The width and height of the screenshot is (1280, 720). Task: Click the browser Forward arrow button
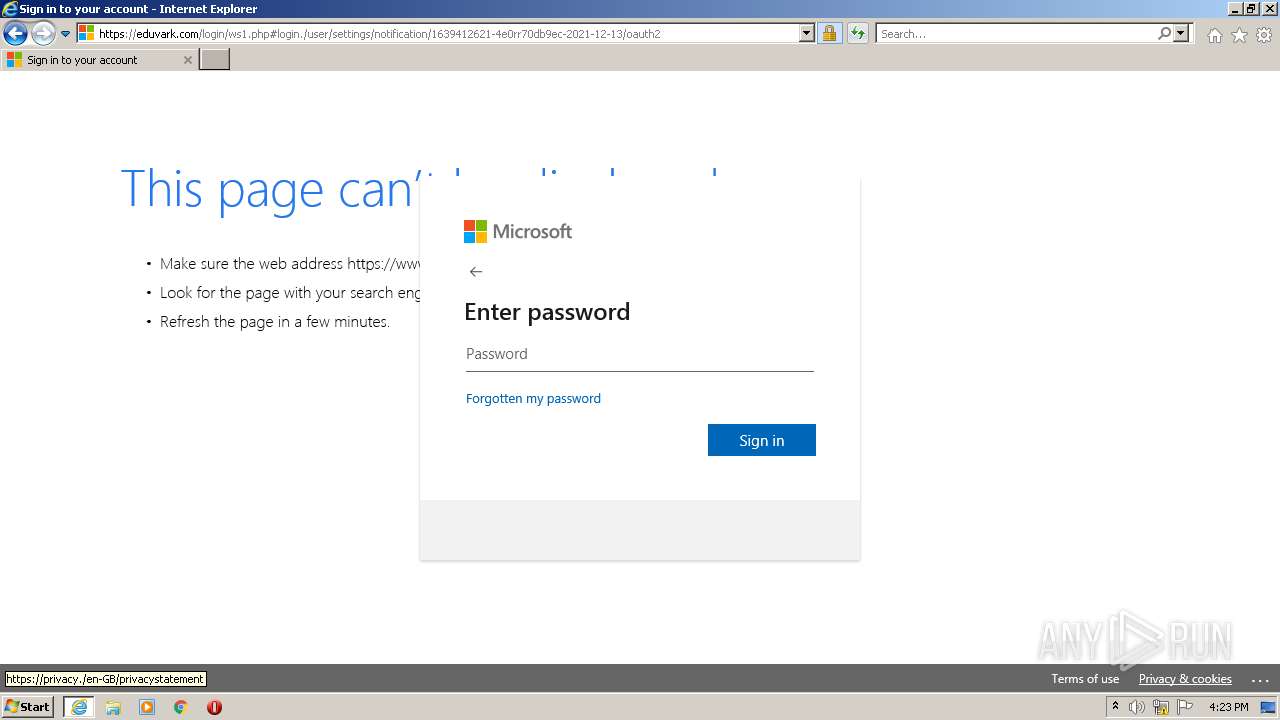coord(43,34)
